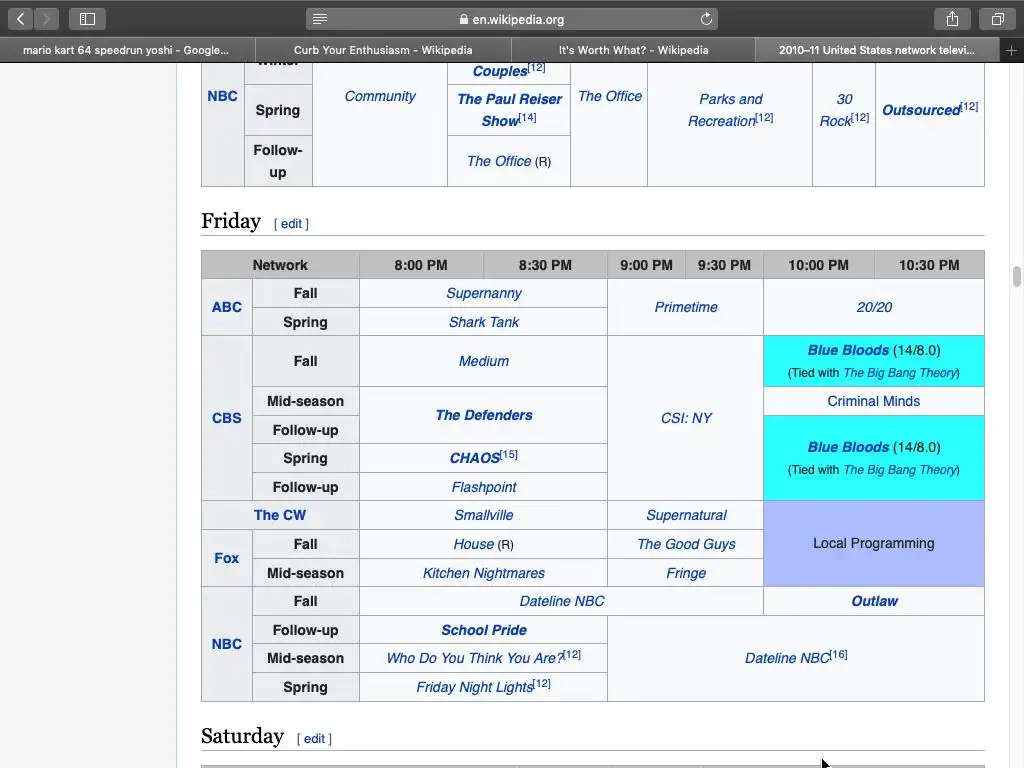Open Friday Night Lights link
The height and width of the screenshot is (768, 1024).
click(x=475, y=687)
